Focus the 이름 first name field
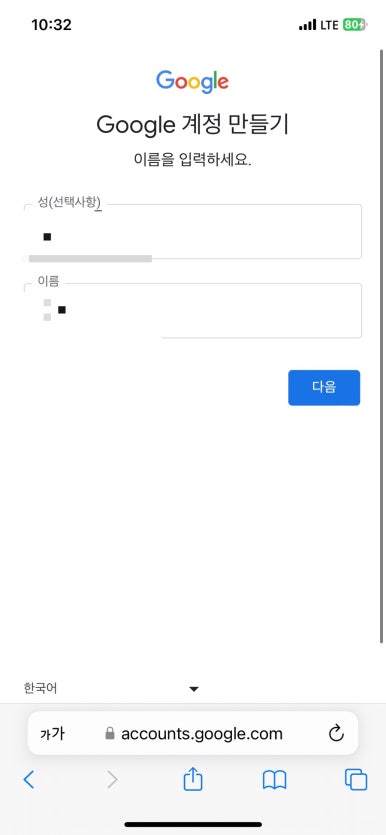Image resolution: width=386 pixels, height=835 pixels. click(193, 310)
